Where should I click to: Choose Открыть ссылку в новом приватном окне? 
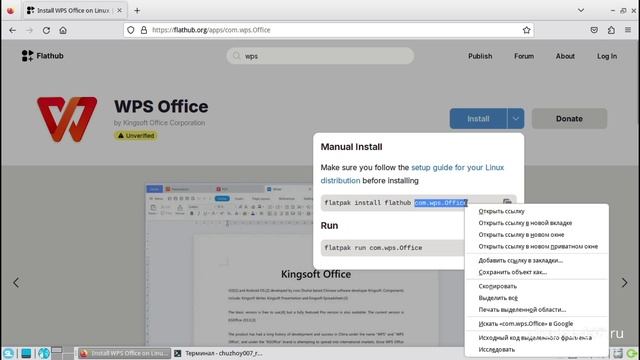tap(538, 247)
